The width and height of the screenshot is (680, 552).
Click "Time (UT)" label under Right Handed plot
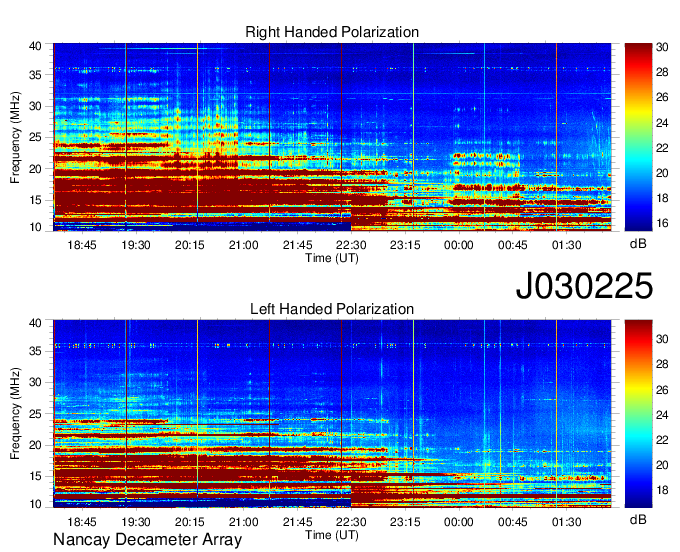click(332, 258)
